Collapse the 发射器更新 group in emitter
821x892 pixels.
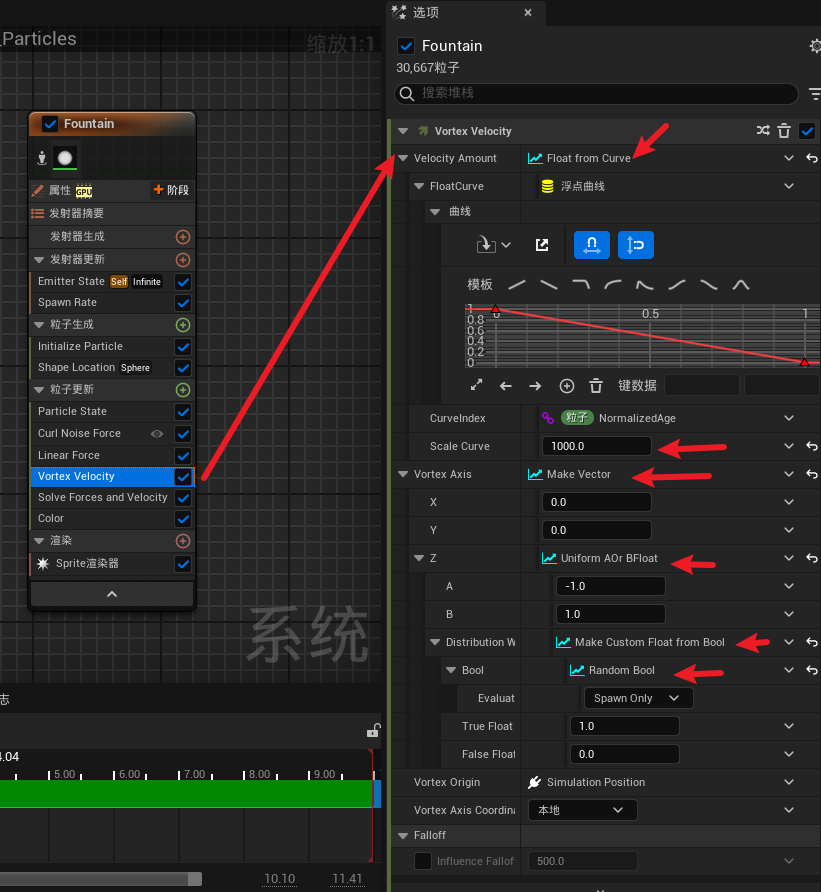[39, 260]
